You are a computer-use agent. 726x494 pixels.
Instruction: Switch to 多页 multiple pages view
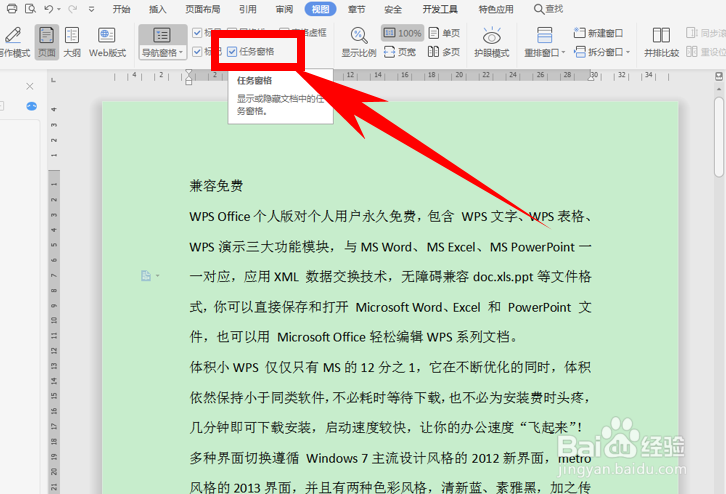click(x=444, y=52)
